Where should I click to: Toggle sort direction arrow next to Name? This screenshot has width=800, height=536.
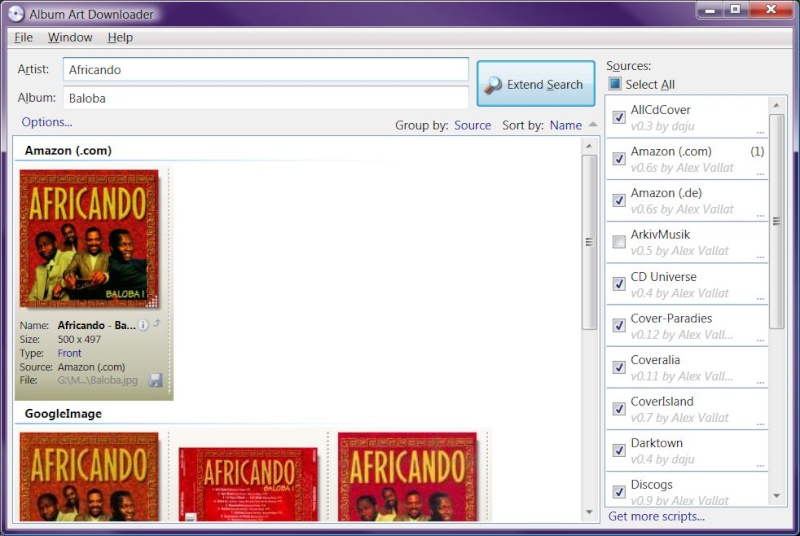(593, 124)
